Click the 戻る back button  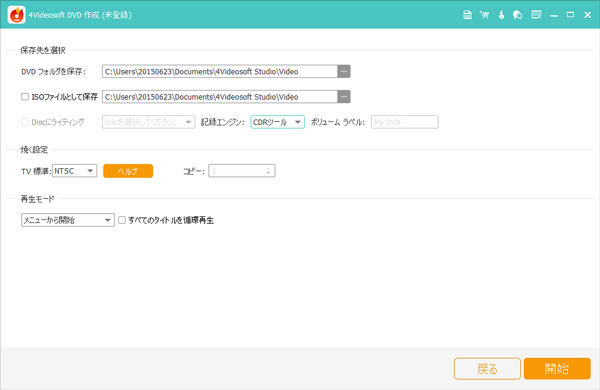pos(487,369)
